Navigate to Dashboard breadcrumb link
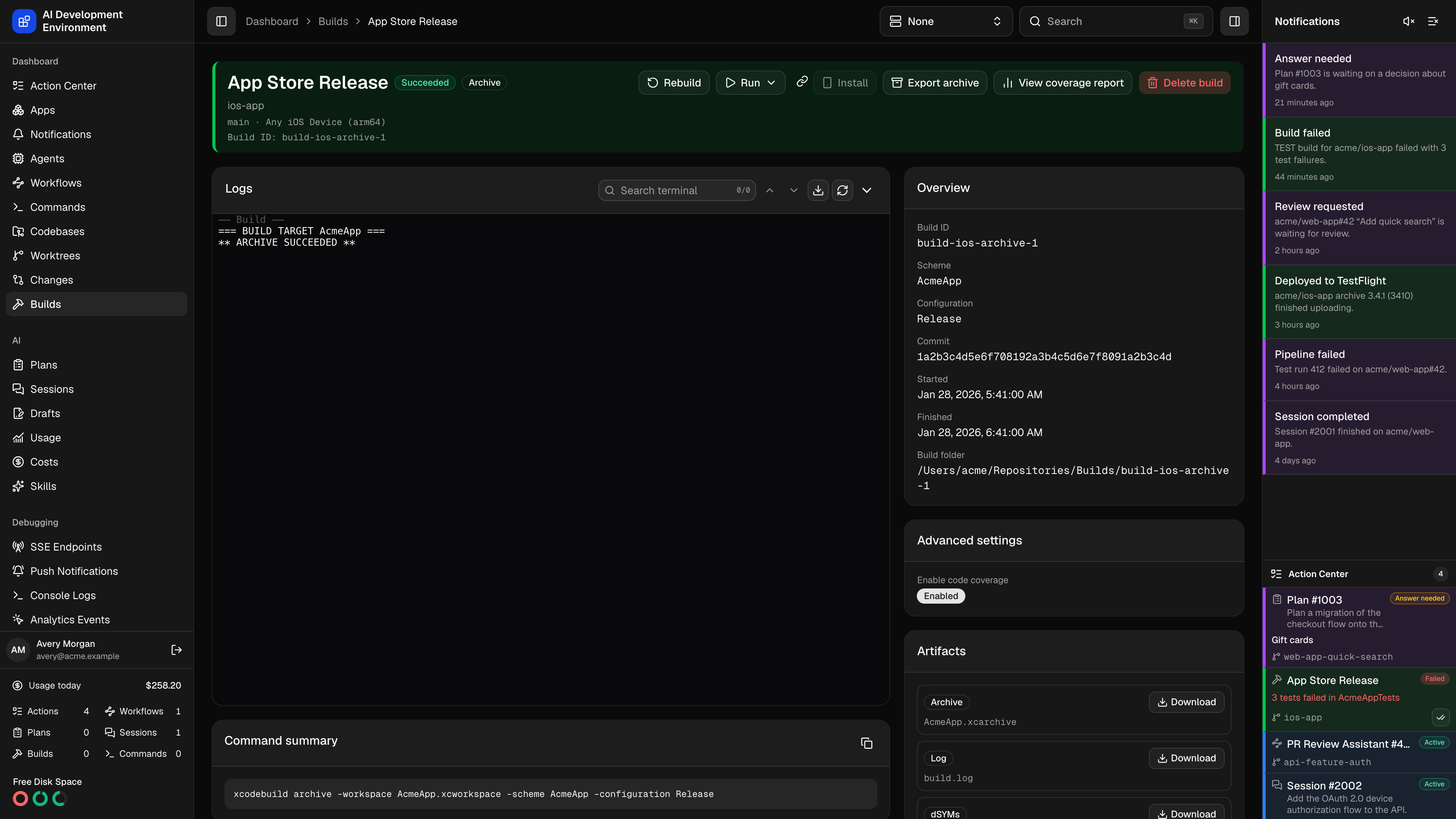The image size is (1456, 819). (x=272, y=22)
